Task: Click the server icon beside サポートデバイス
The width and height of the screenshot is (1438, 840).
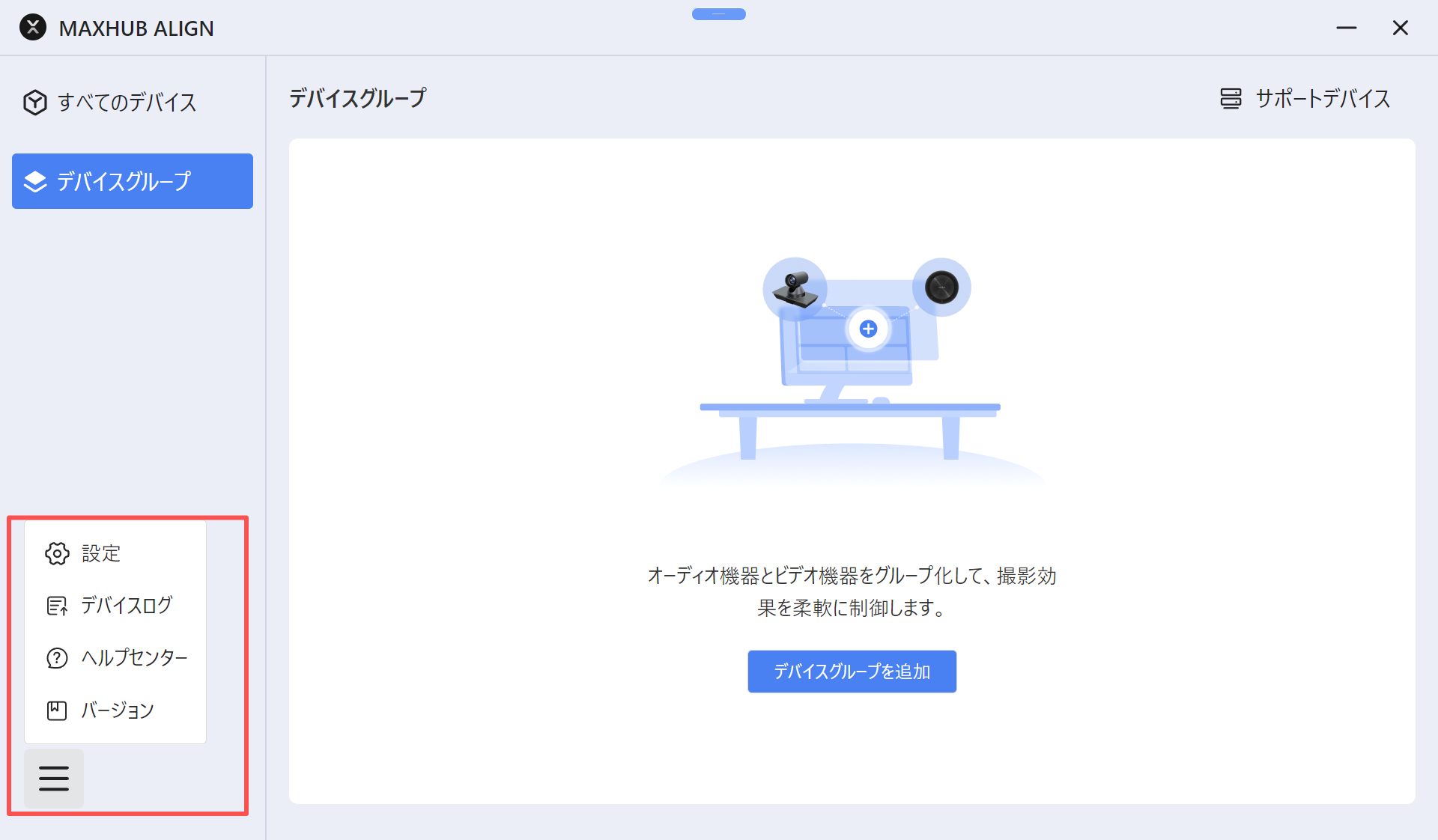Action: point(1231,99)
